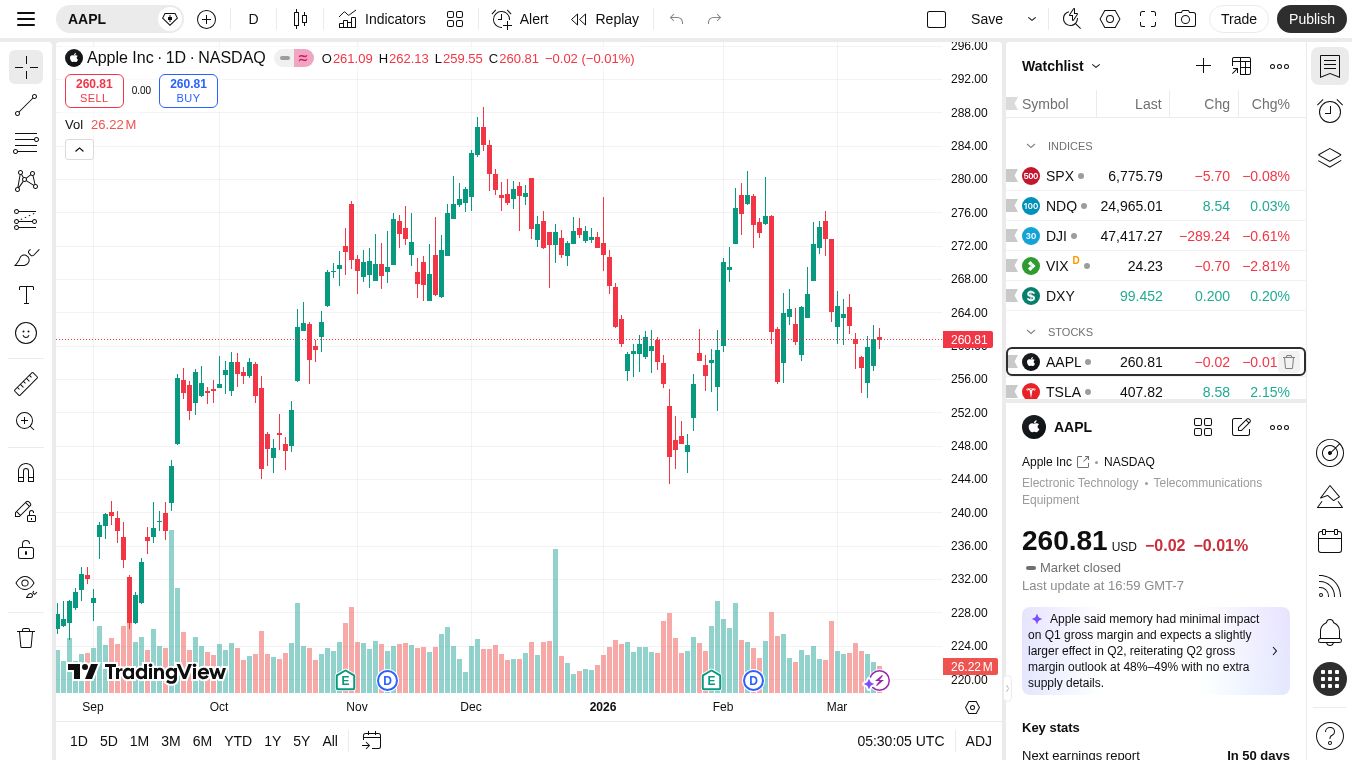Select the YTD time range
The image size is (1352, 760).
tap(238, 741)
